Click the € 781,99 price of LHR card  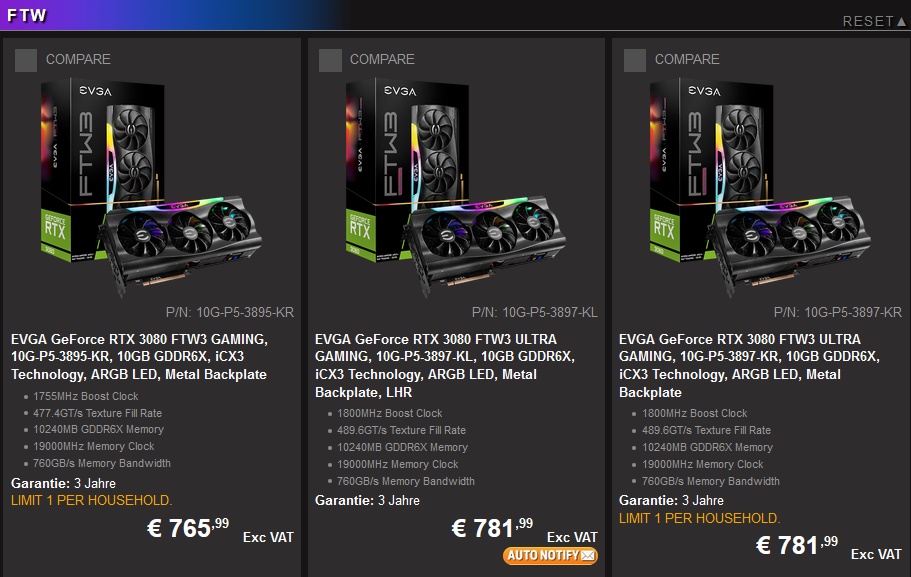click(x=492, y=528)
